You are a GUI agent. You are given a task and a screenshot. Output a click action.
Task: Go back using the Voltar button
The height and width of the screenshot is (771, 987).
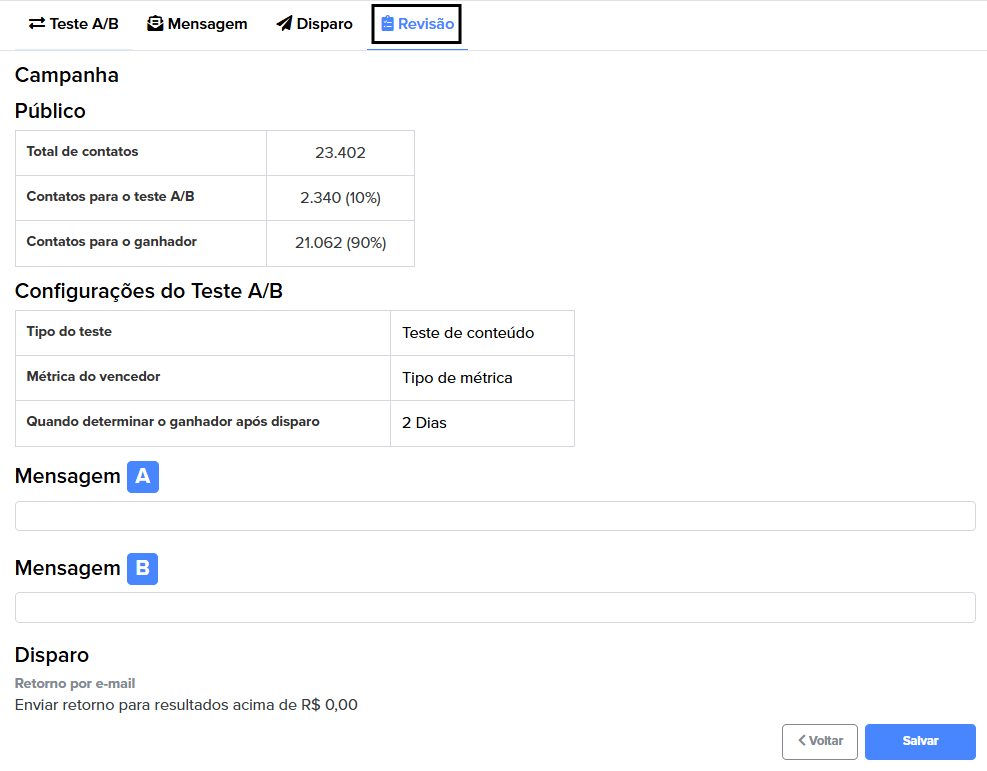click(x=820, y=741)
